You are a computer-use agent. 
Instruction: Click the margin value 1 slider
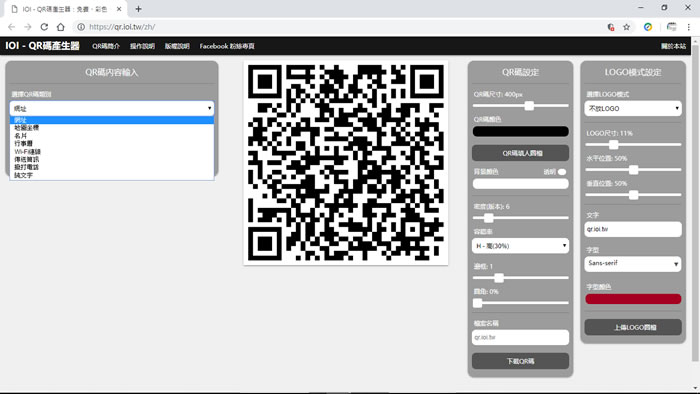pyautogui.click(x=520, y=278)
